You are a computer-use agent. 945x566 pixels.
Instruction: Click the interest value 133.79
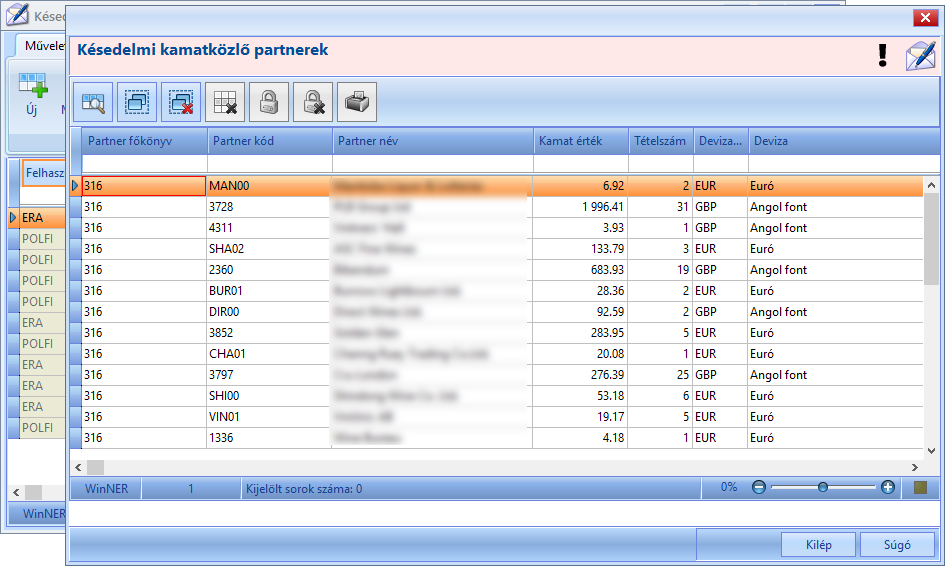click(607, 249)
